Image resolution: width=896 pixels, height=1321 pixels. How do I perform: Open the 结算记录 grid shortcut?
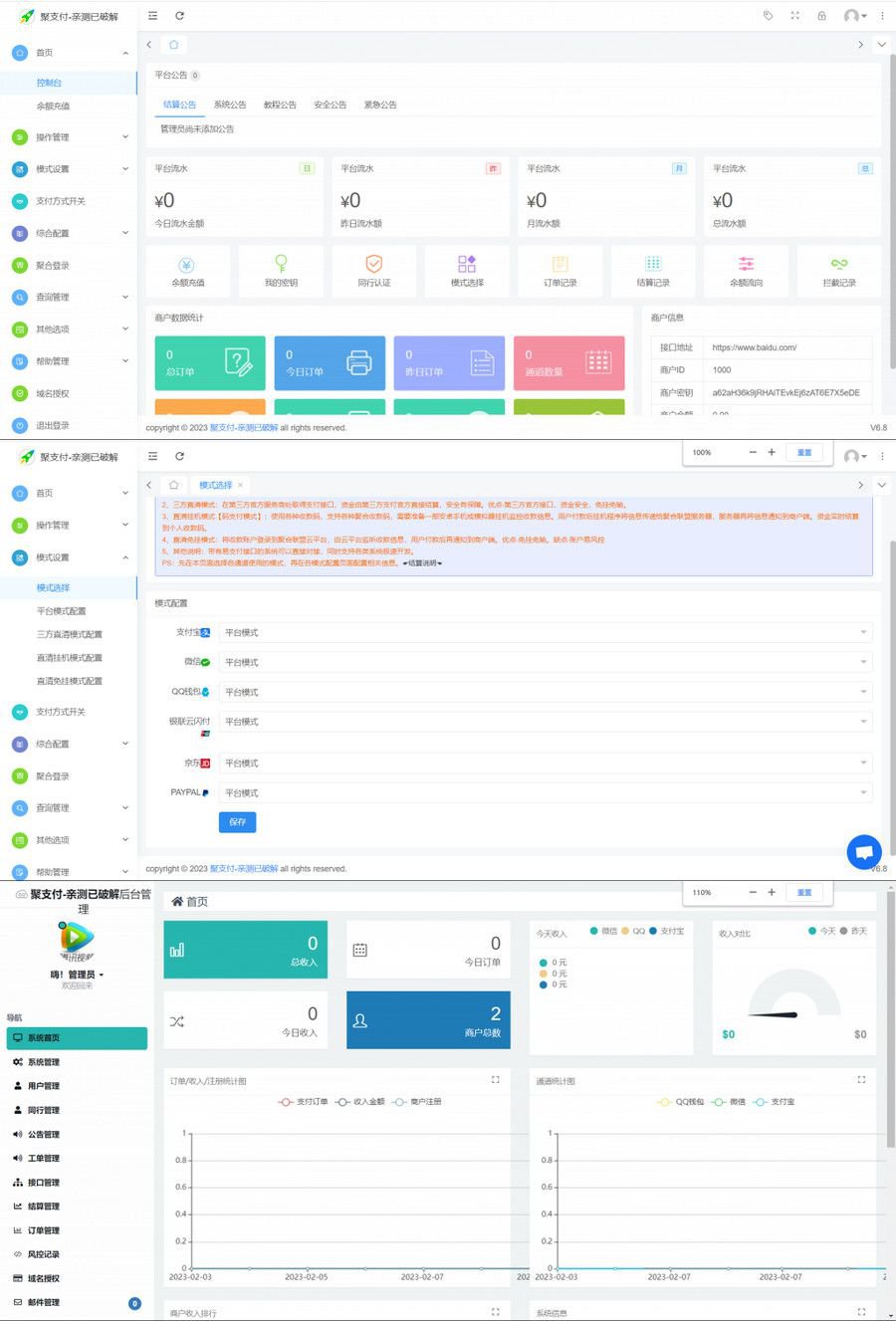pos(653,265)
